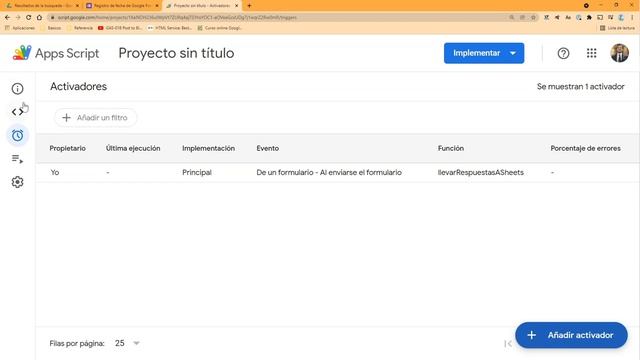This screenshot has height=360, width=640.
Task: Open the project Overview info icon
Action: (x=18, y=89)
